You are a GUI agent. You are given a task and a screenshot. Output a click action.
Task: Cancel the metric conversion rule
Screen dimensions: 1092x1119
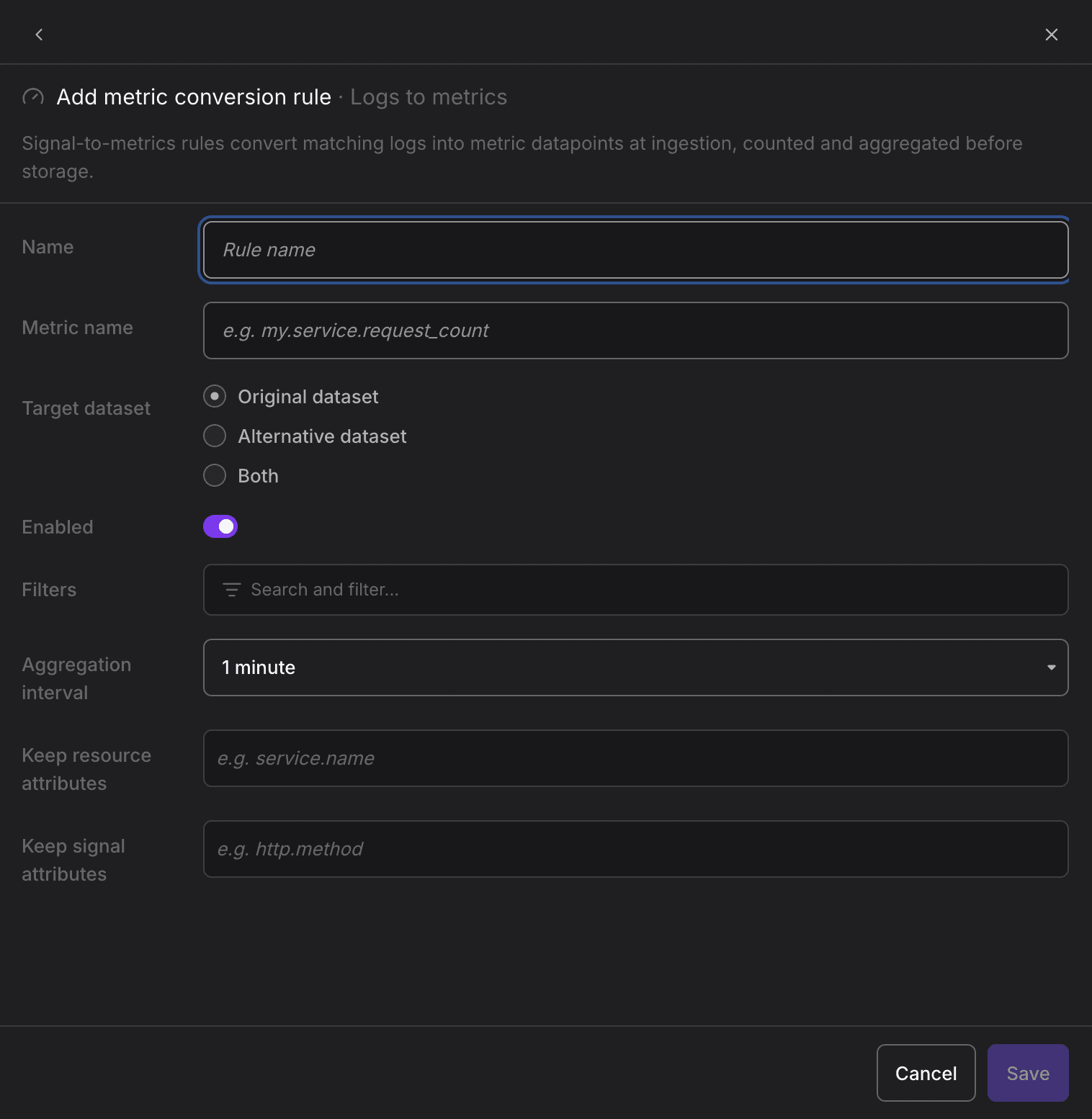pyautogui.click(x=926, y=1073)
